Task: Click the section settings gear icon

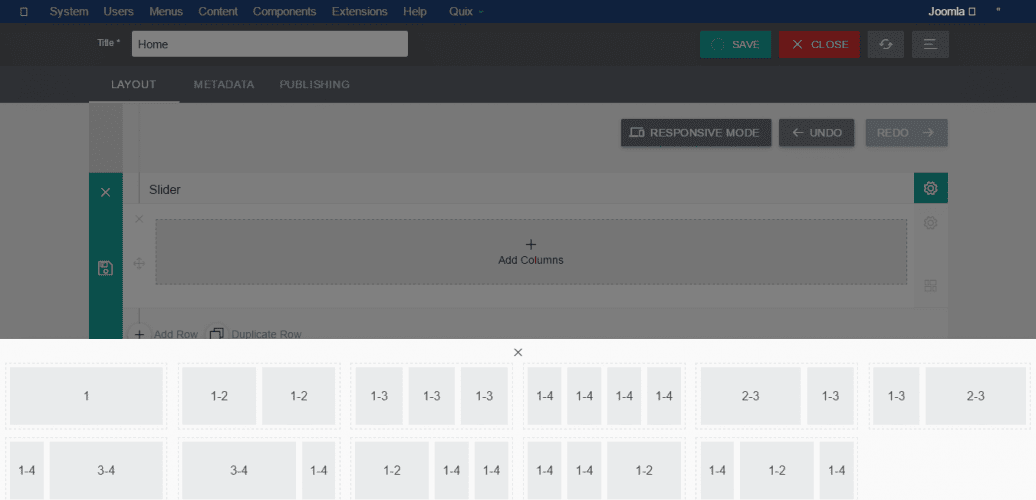Action: (930, 188)
